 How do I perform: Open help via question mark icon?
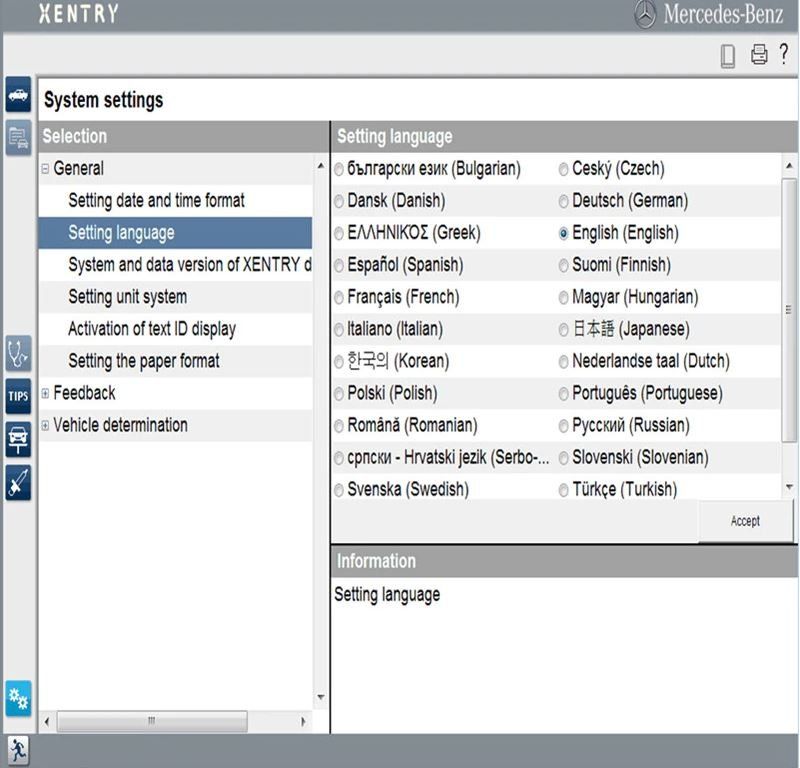(784, 54)
